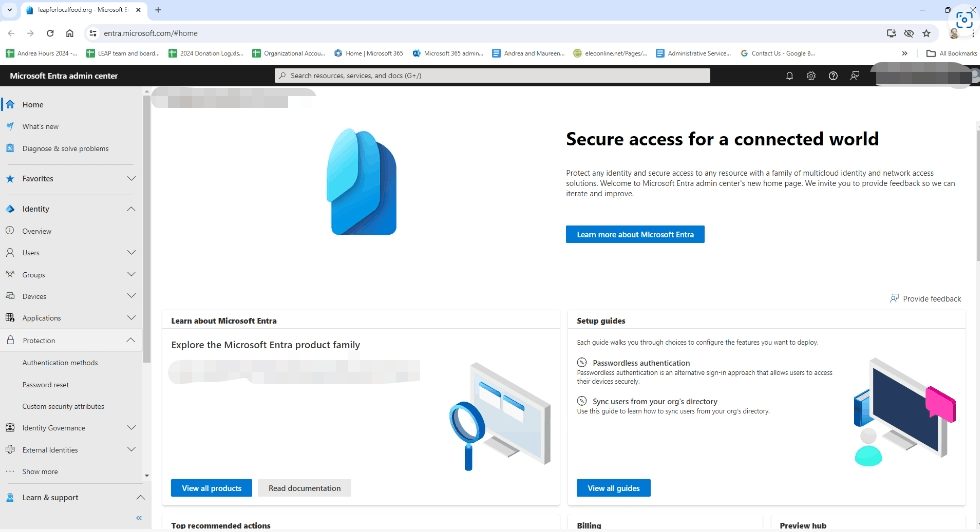980x532 pixels.
Task: Click the browser address bar URL
Action: pyautogui.click(x=151, y=33)
